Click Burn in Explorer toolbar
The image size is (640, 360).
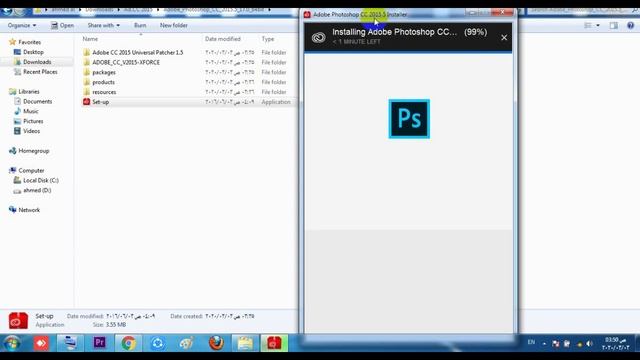click(140, 25)
